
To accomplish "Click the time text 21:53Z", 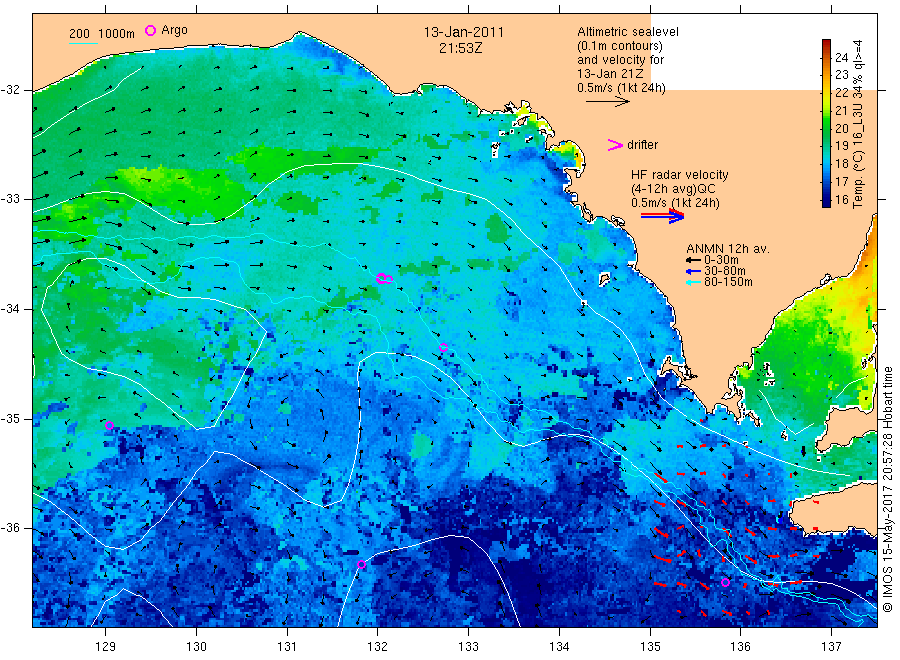I will point(460,49).
